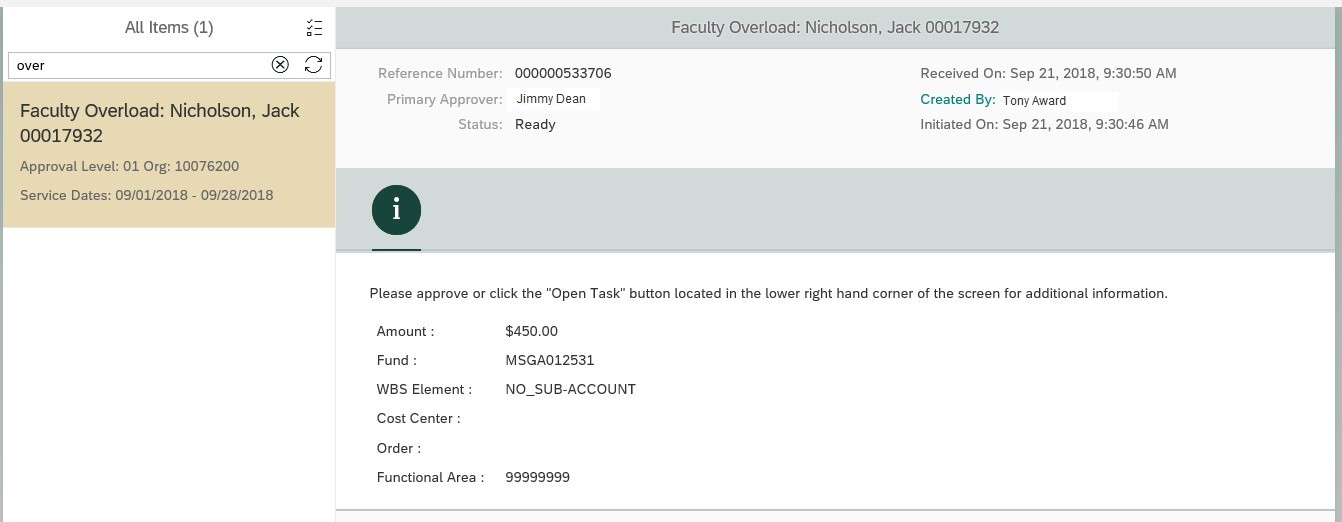
Task: Click the detail page title Faculty Overload header
Action: point(834,28)
